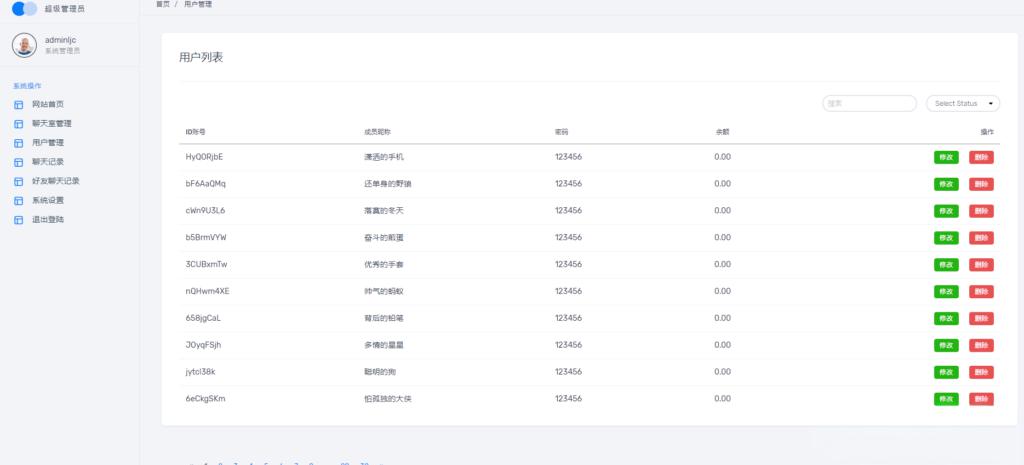The image size is (1024, 465).
Task: Click the icon beside 聊天记录
Action: (x=18, y=162)
